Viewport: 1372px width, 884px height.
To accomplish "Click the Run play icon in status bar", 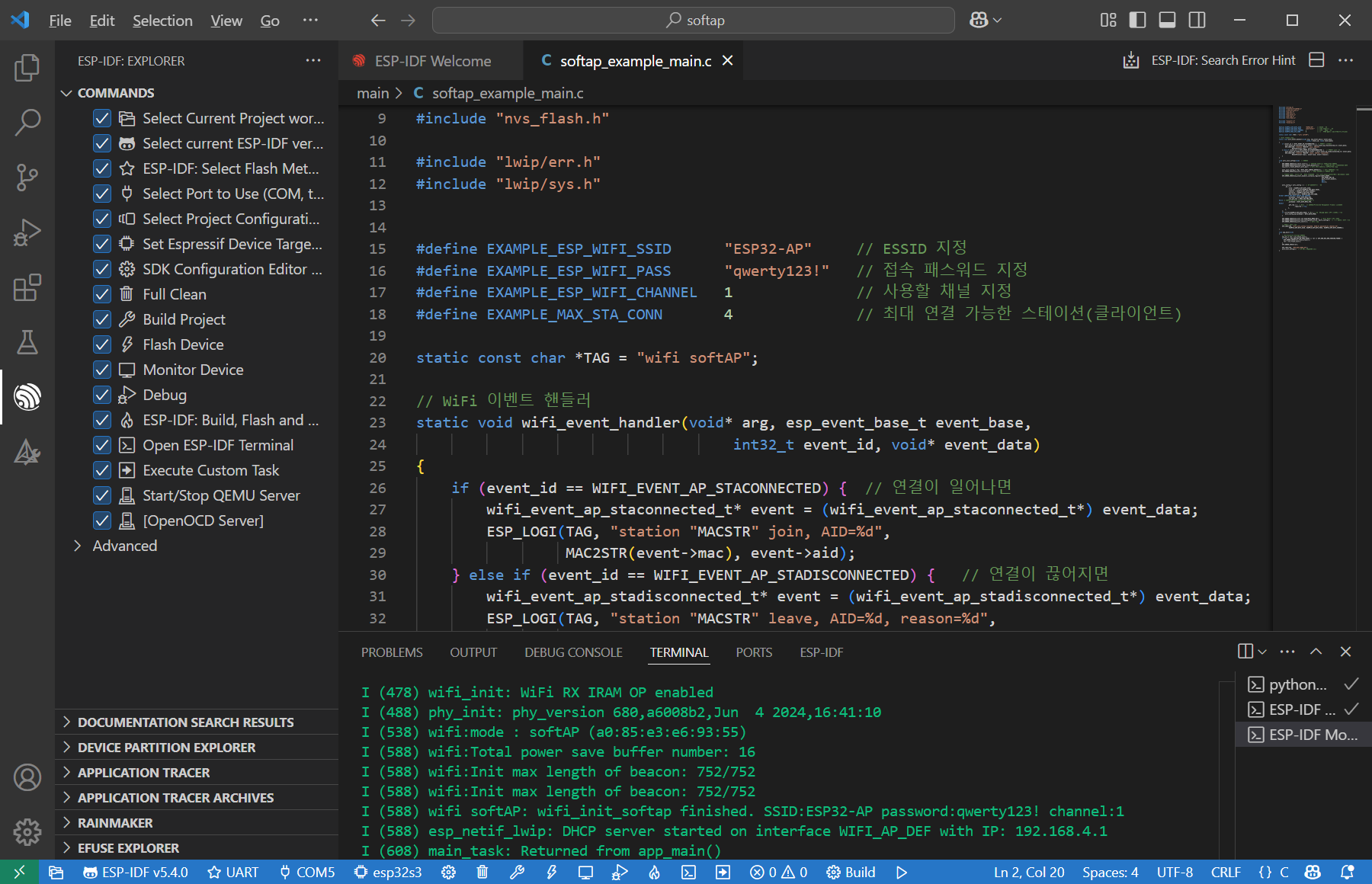I will [902, 873].
